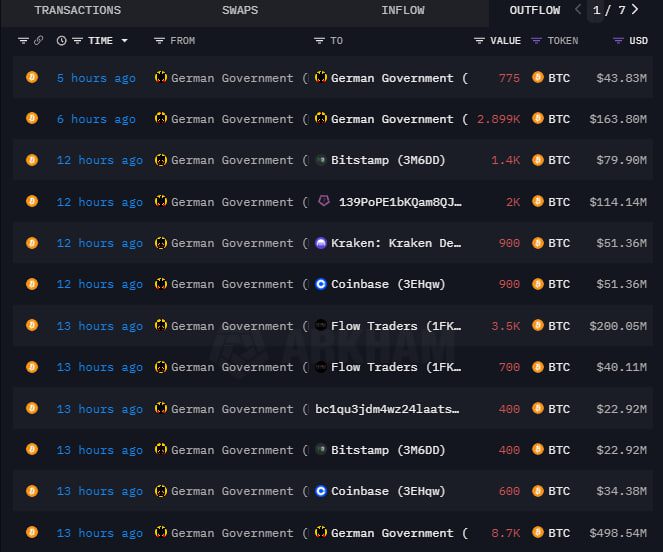Sort by the TIME column header
Viewport: 663px width, 552px height.
(x=100, y=41)
